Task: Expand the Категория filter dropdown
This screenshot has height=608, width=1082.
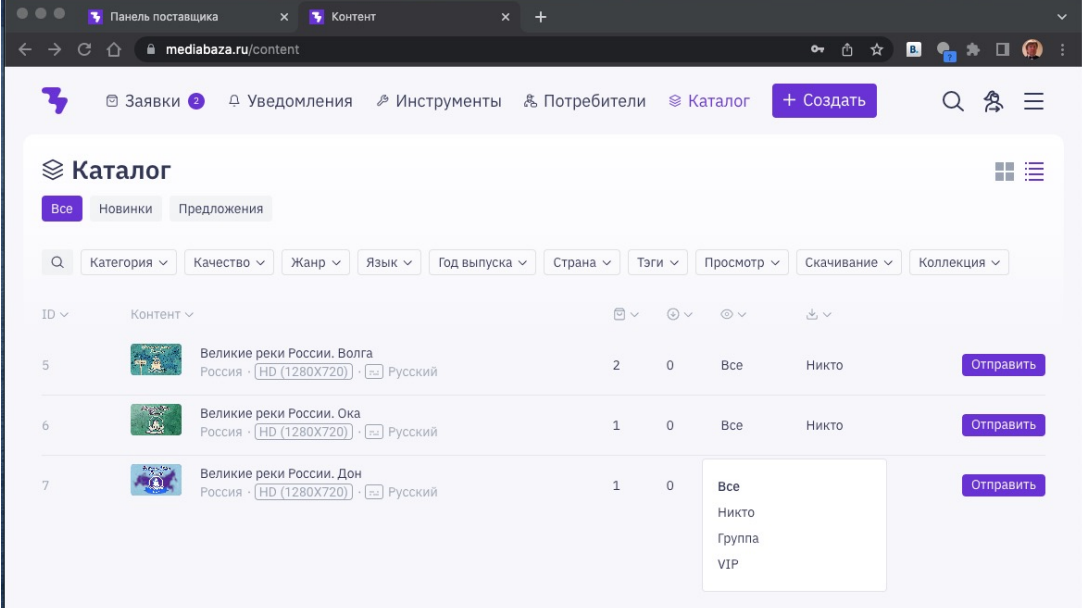Action: (128, 262)
